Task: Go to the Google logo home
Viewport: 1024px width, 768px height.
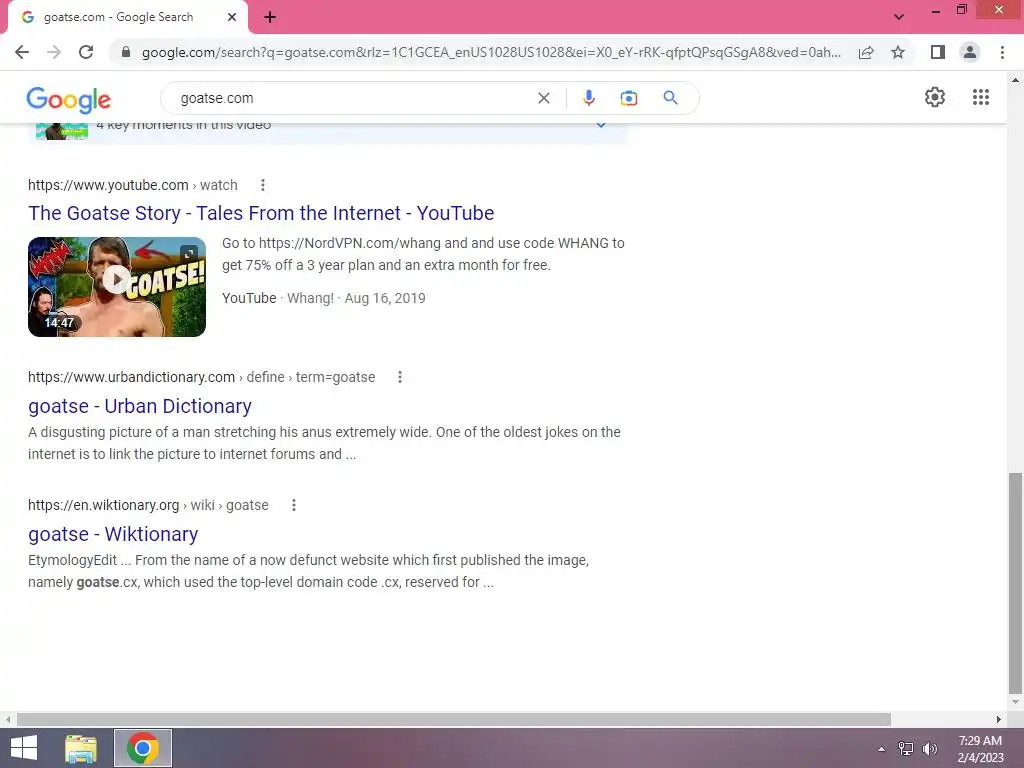Action: [x=69, y=100]
